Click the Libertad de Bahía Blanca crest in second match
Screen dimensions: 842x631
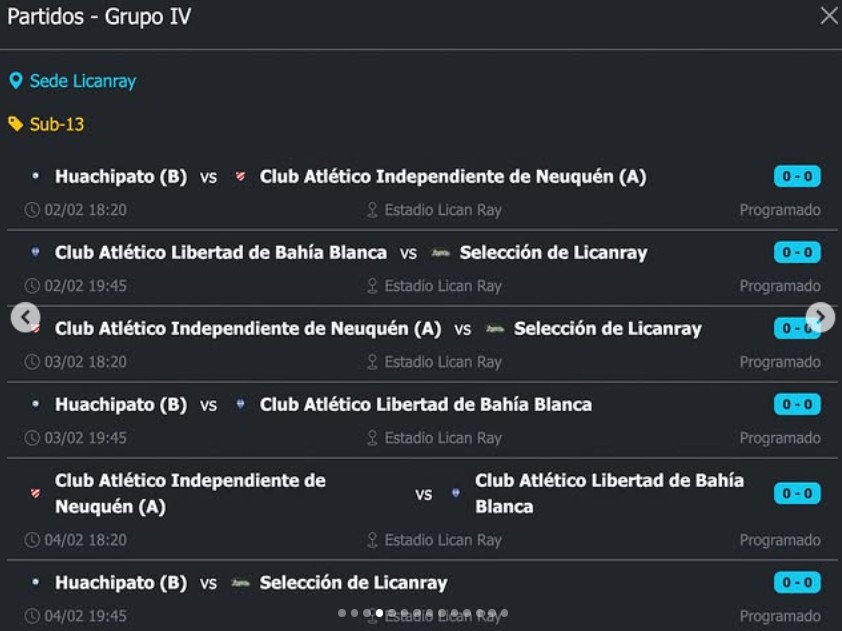(35, 253)
